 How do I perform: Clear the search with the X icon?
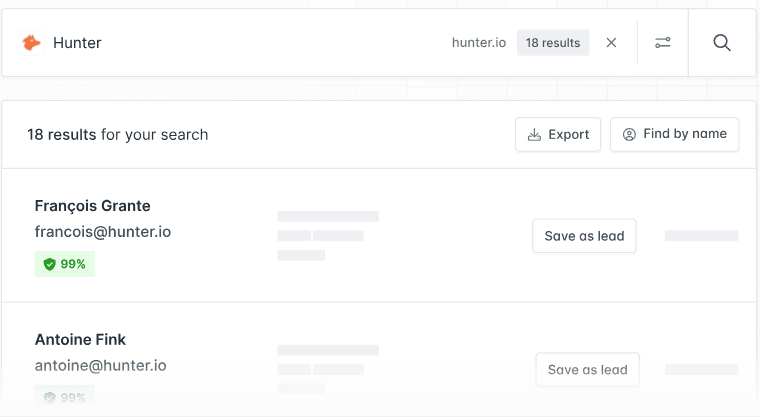pos(612,43)
